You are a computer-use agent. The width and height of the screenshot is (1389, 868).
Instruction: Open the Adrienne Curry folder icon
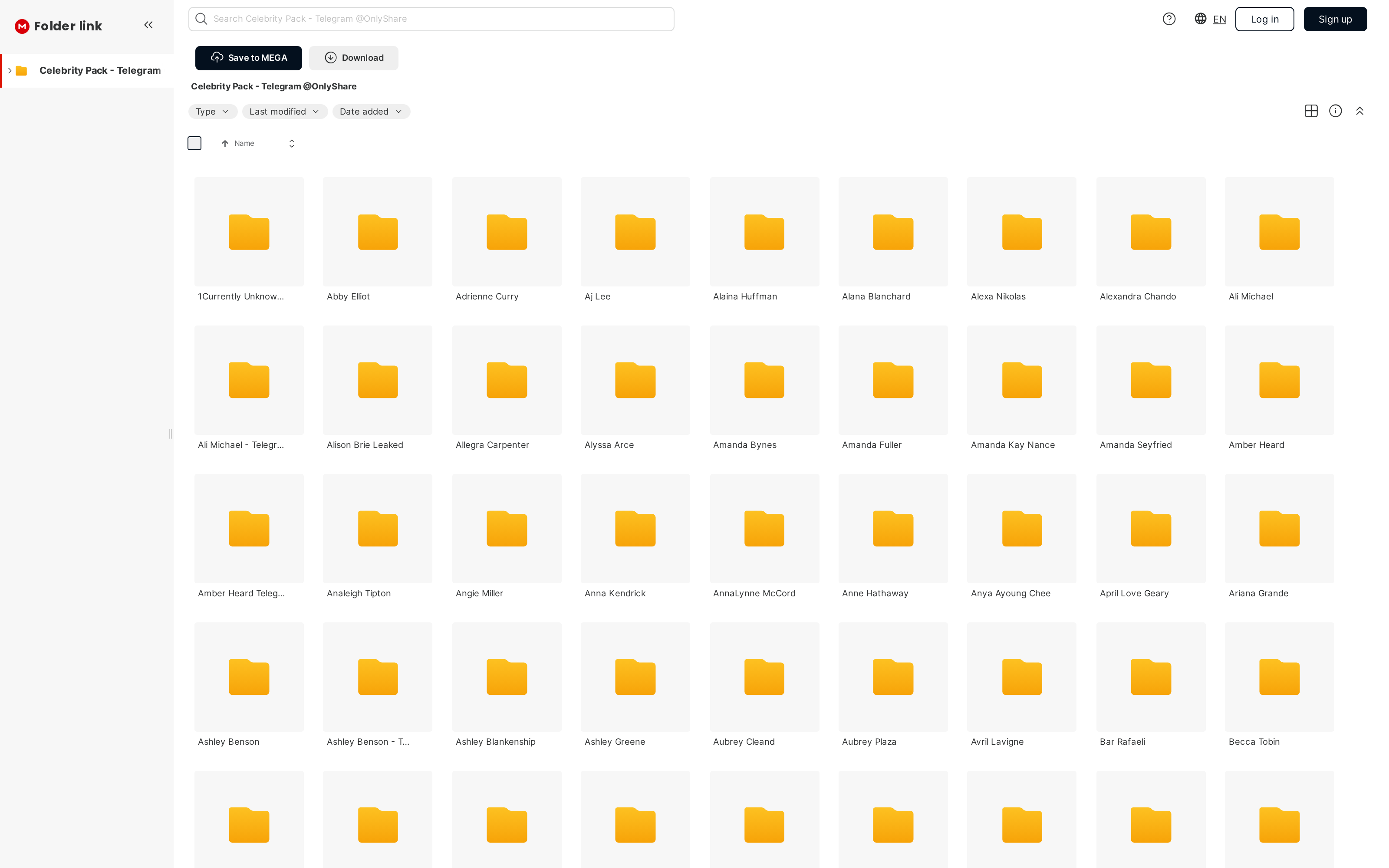coord(507,232)
